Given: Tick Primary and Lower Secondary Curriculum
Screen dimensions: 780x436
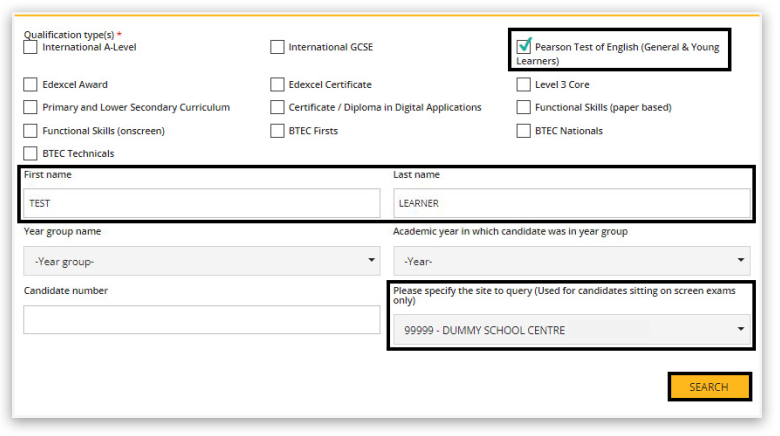Looking at the screenshot, I should pos(31,108).
